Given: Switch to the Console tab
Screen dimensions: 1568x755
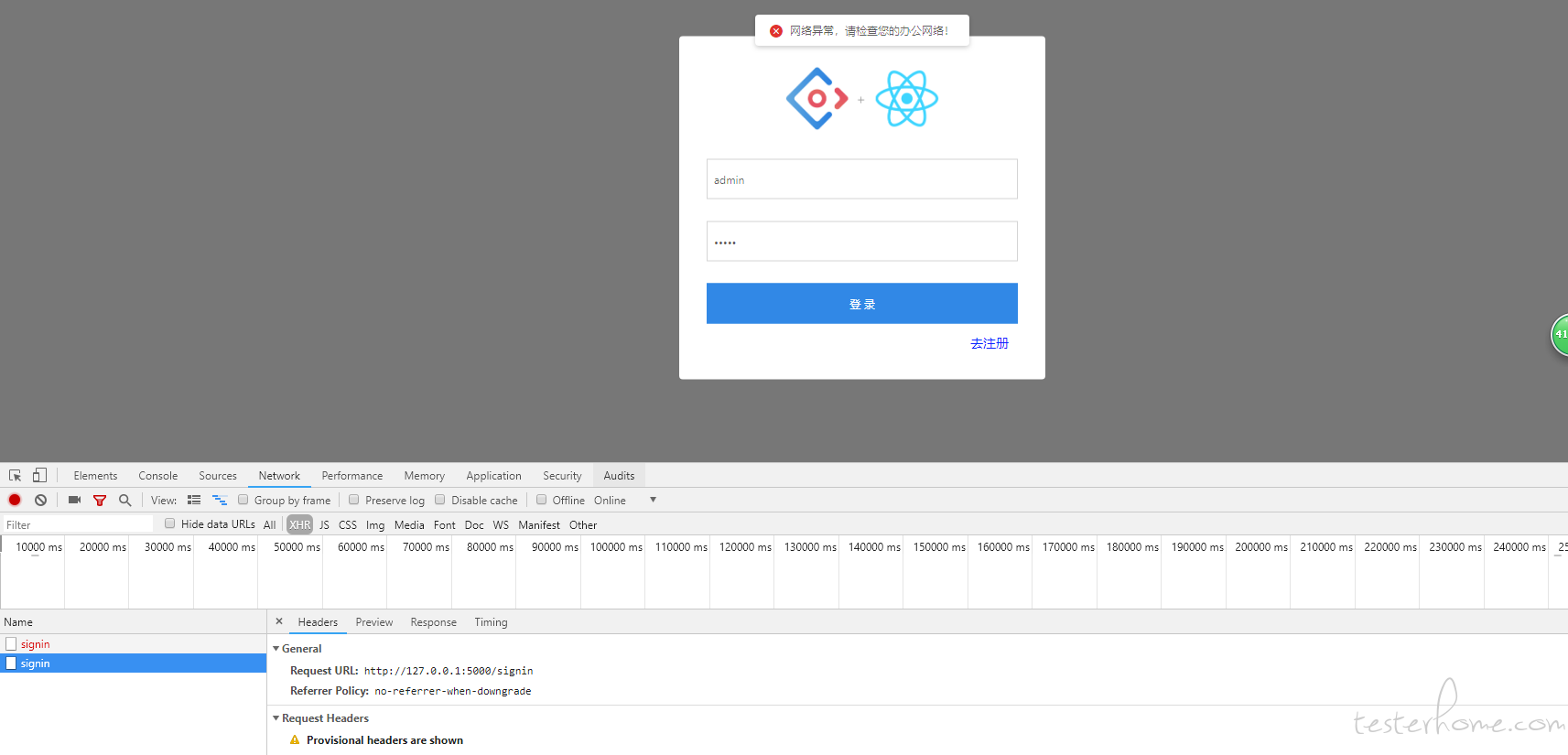Looking at the screenshot, I should [158, 476].
